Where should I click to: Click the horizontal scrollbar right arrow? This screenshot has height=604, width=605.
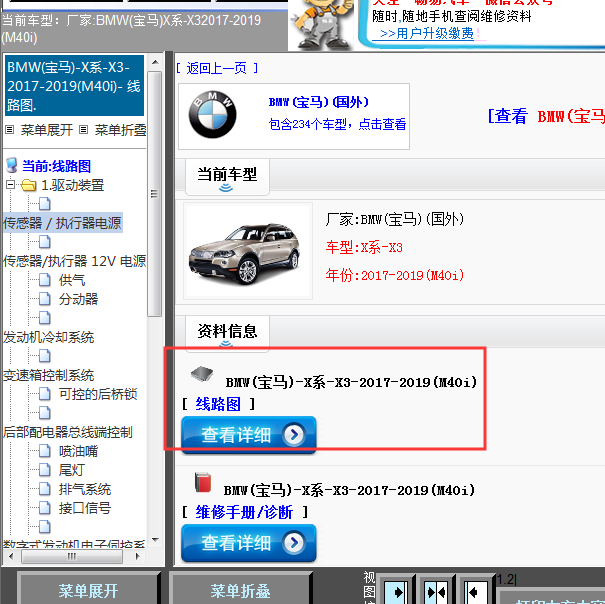click(x=137, y=556)
